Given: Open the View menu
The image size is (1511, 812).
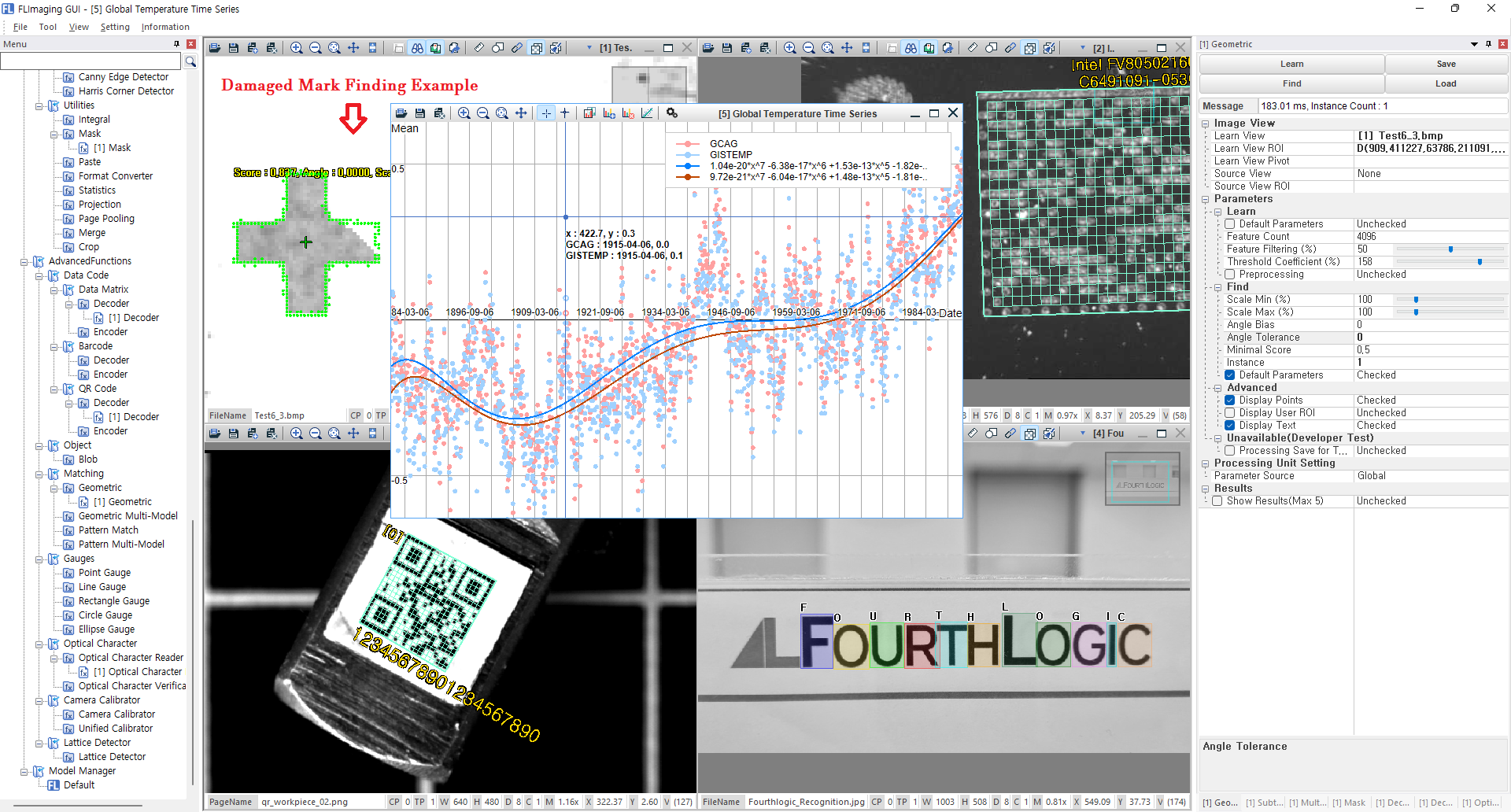Looking at the screenshot, I should [x=79, y=27].
